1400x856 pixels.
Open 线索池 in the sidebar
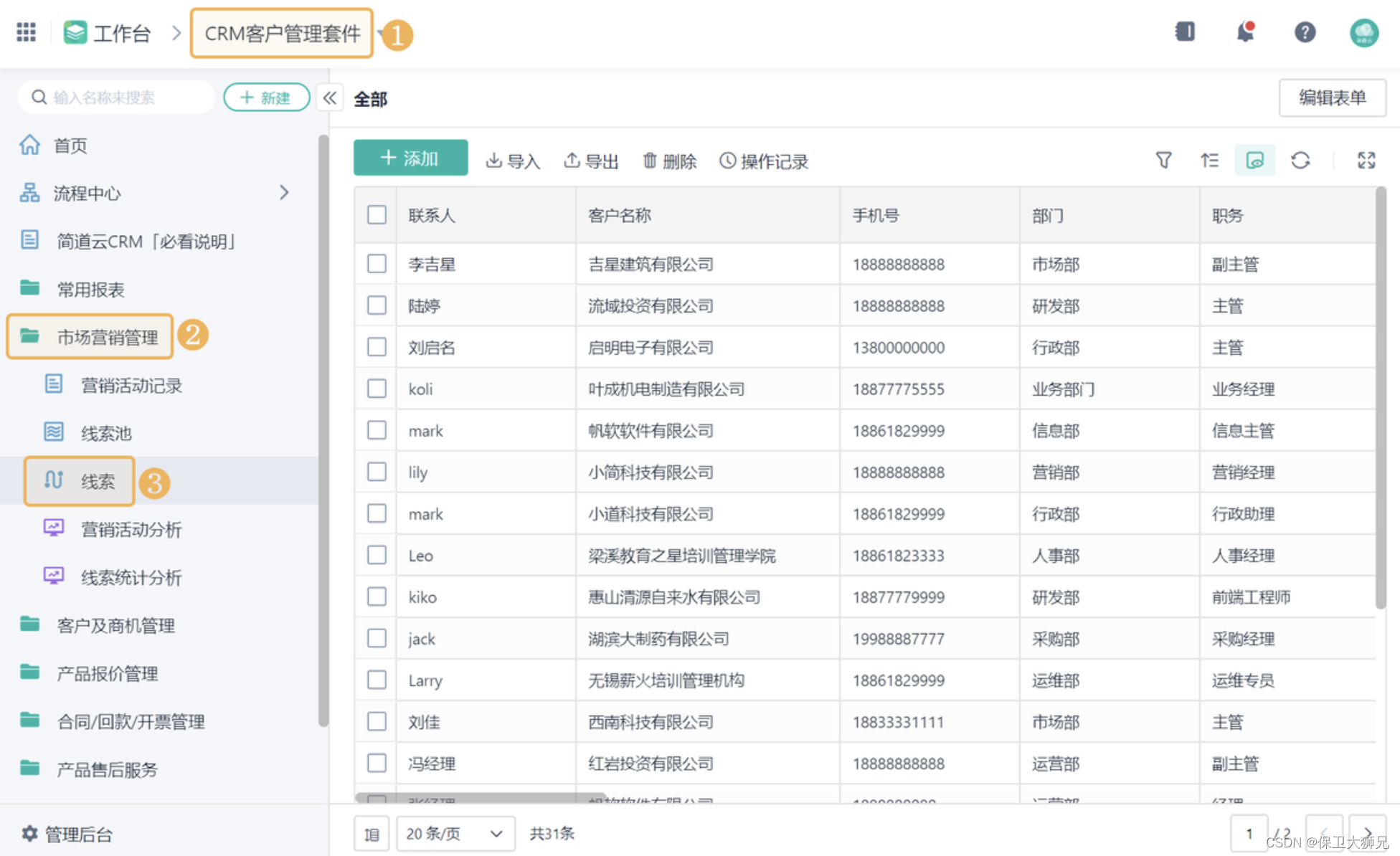(105, 433)
